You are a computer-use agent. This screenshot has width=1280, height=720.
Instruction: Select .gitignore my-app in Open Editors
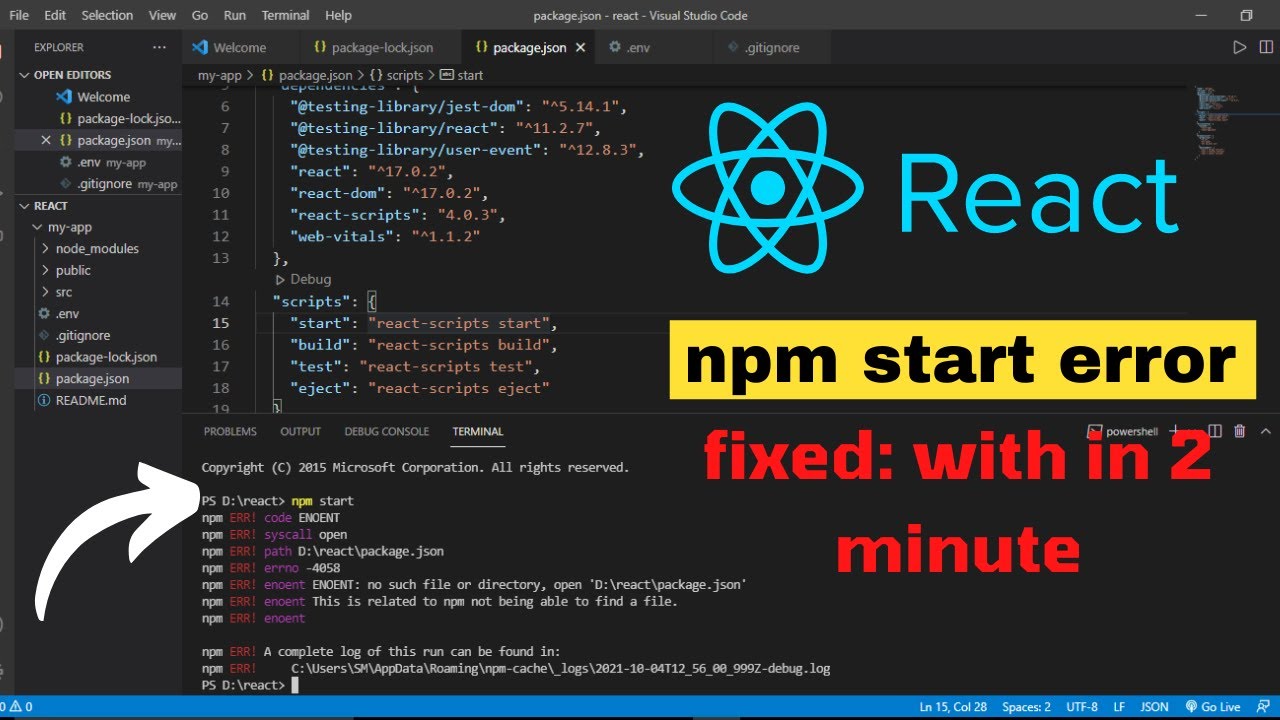126,184
